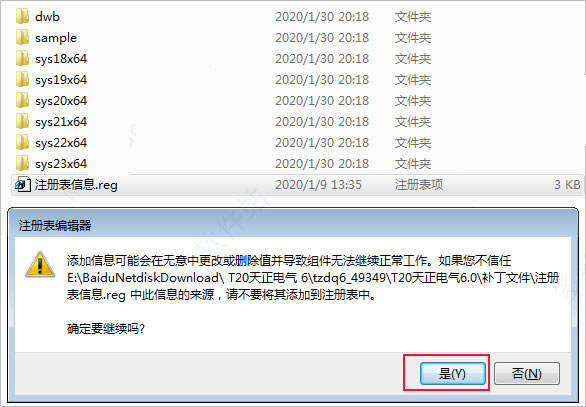
Task: Click the dwb folder date 2020/1/30 20:18
Action: click(x=322, y=17)
